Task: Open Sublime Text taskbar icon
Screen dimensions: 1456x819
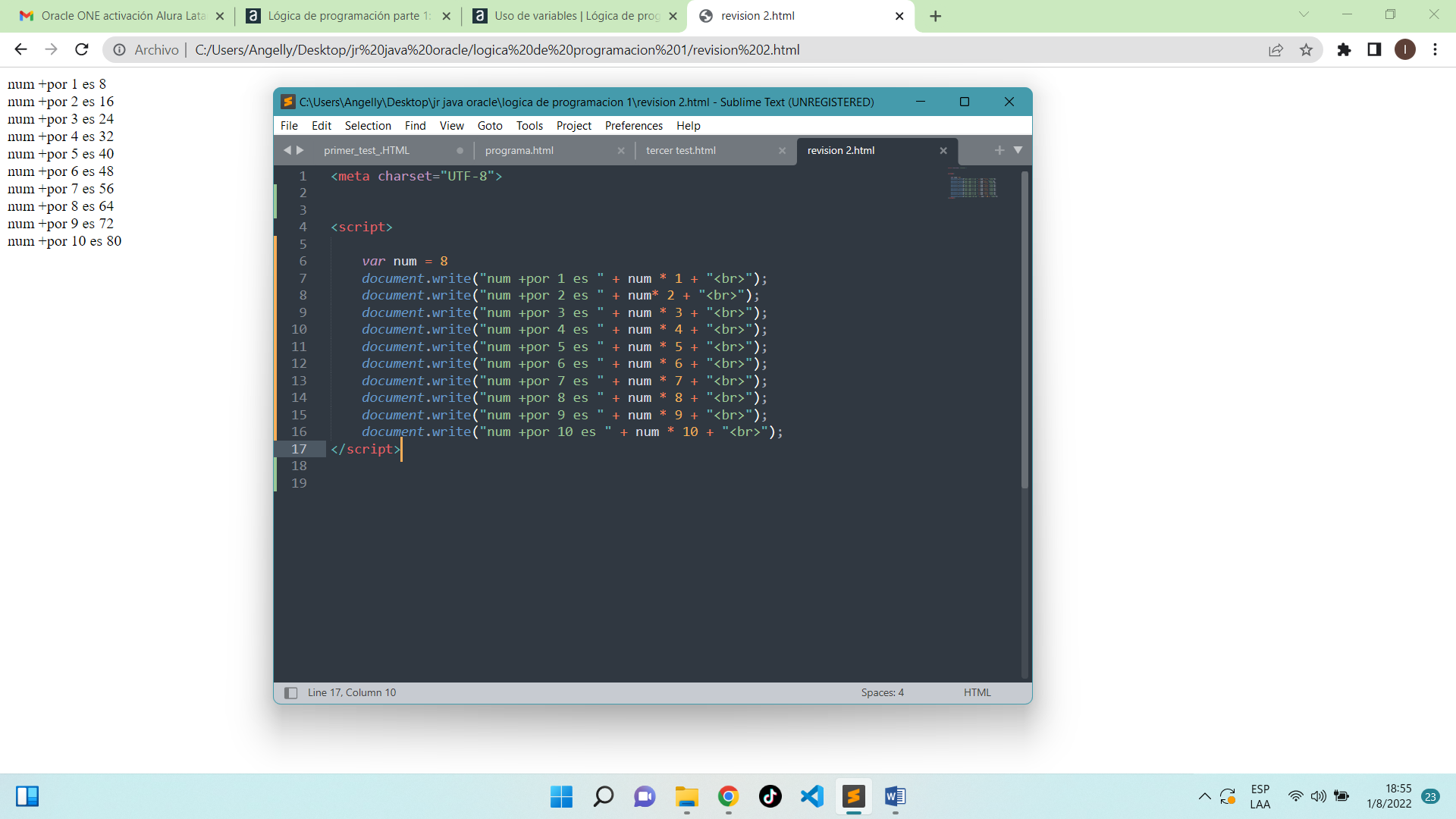Action: 853,796
